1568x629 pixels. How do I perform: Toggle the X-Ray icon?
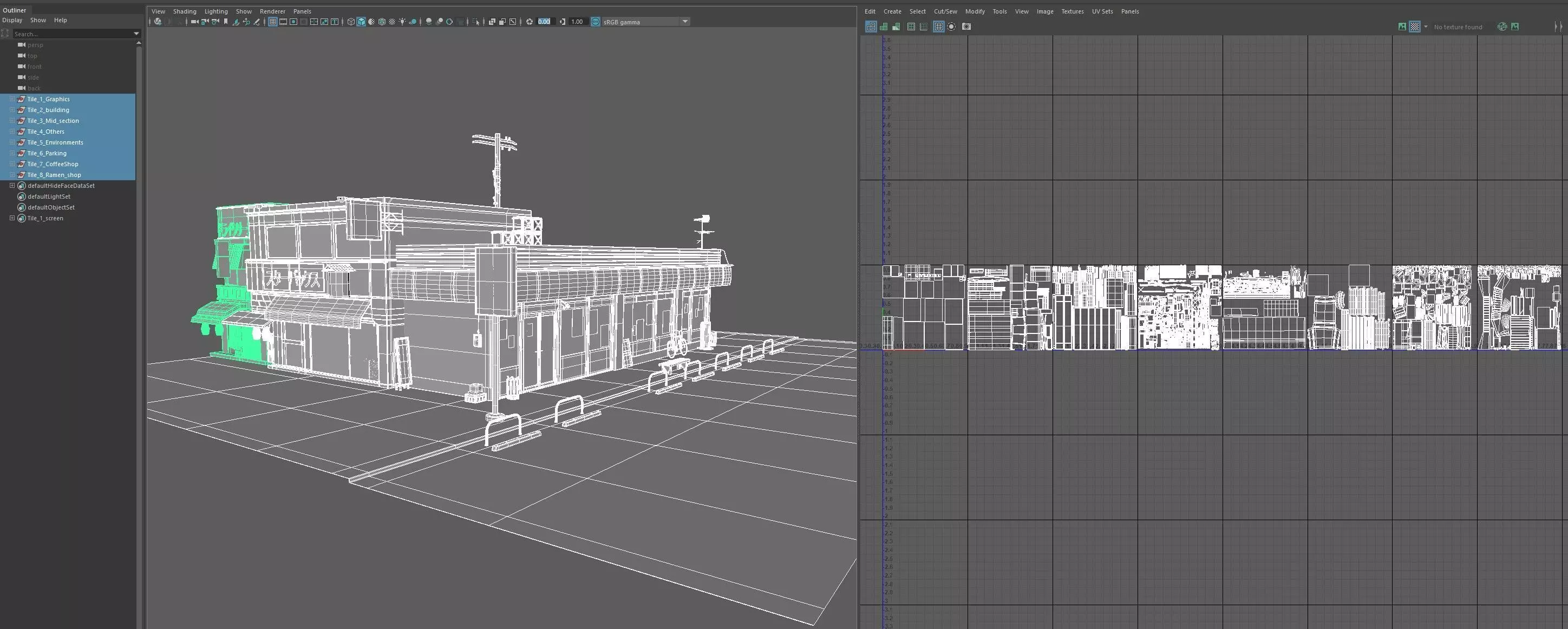[492, 21]
